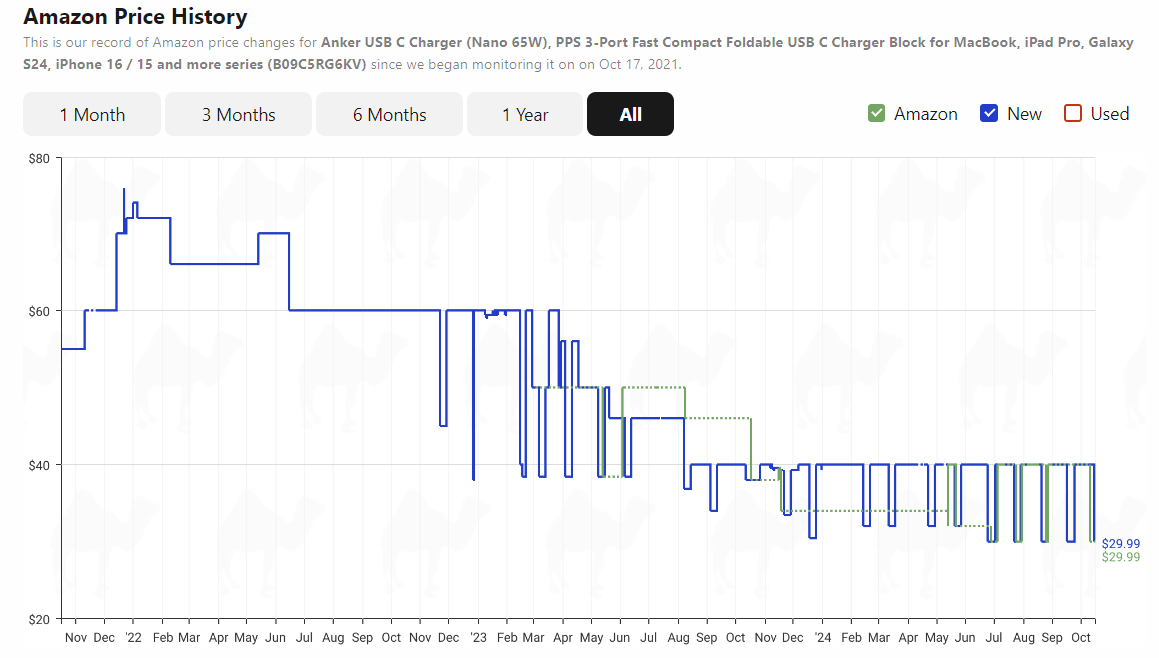Click the Anker USB C Charger product name
Screen dimensions: 1159x658
point(578,53)
